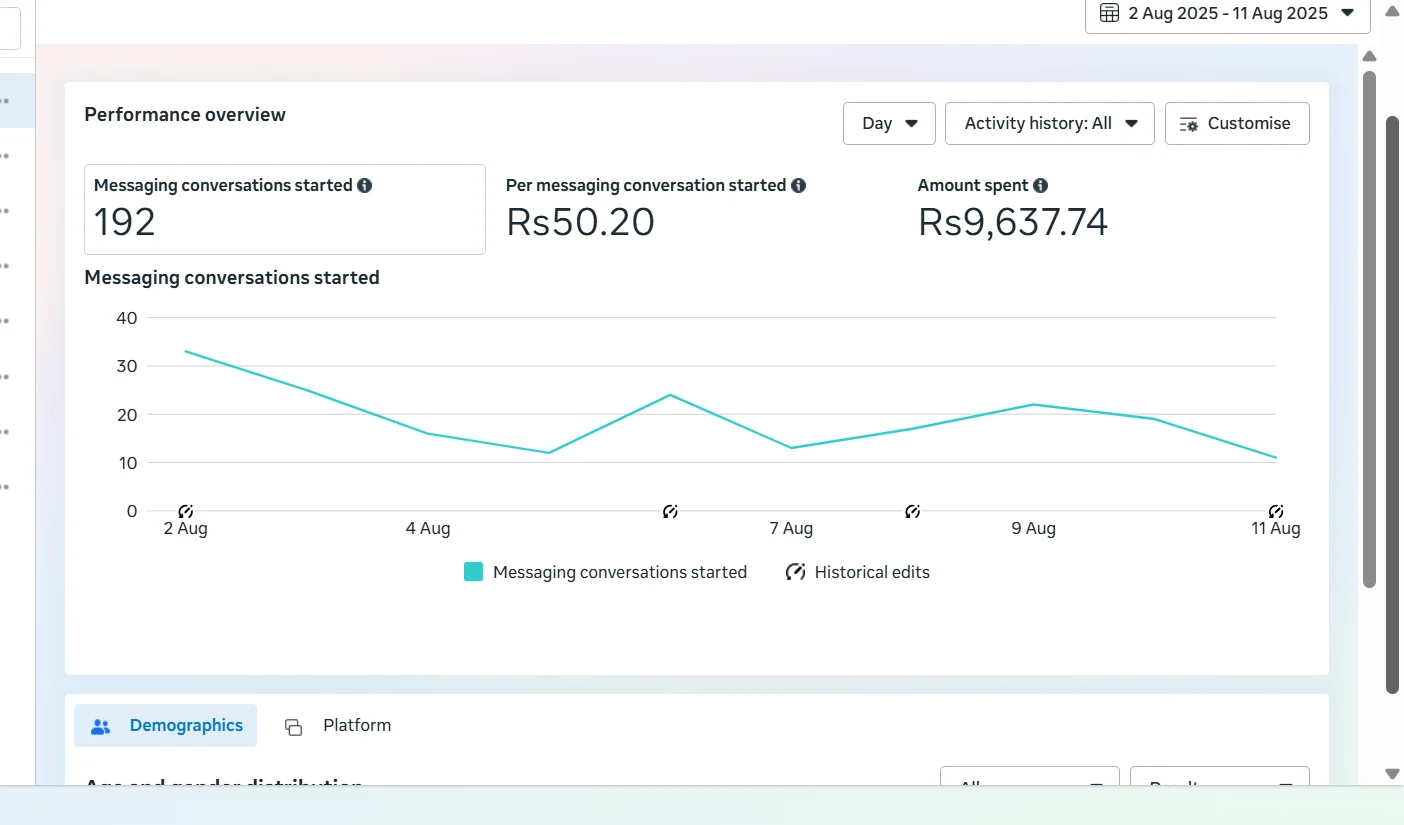
Task: Click the Platform tab icon
Action: [294, 727]
